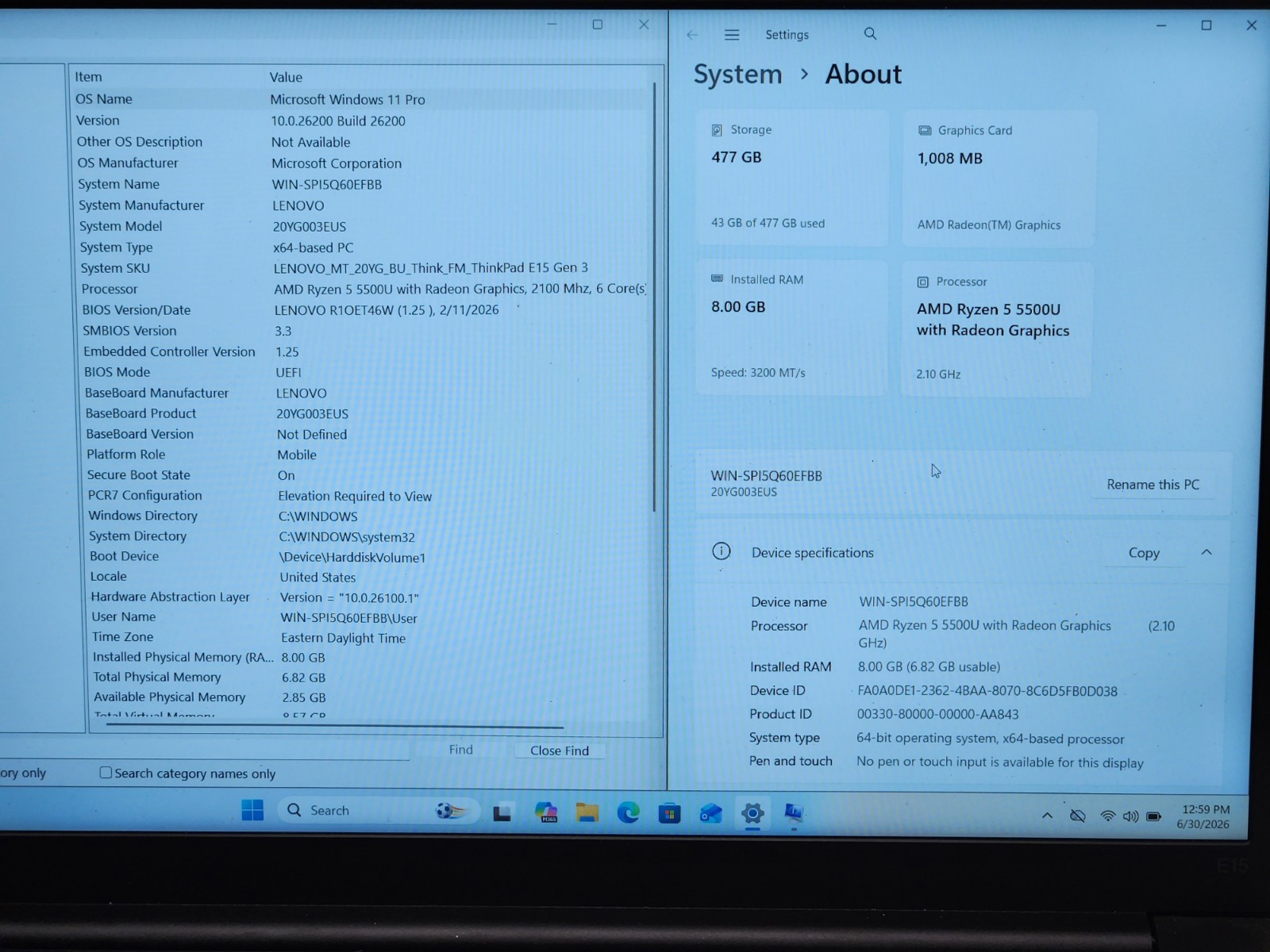Click the soccer ball search highlight icon

point(452,811)
